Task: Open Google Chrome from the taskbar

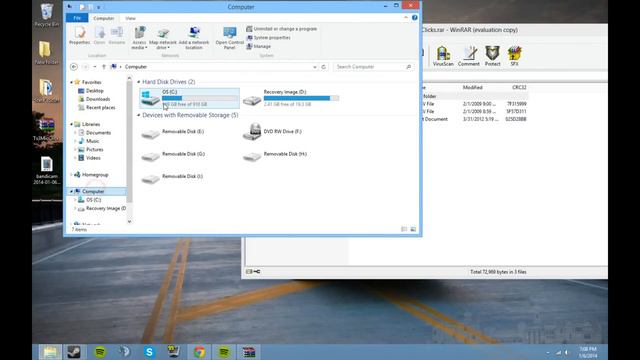Action: click(199, 352)
